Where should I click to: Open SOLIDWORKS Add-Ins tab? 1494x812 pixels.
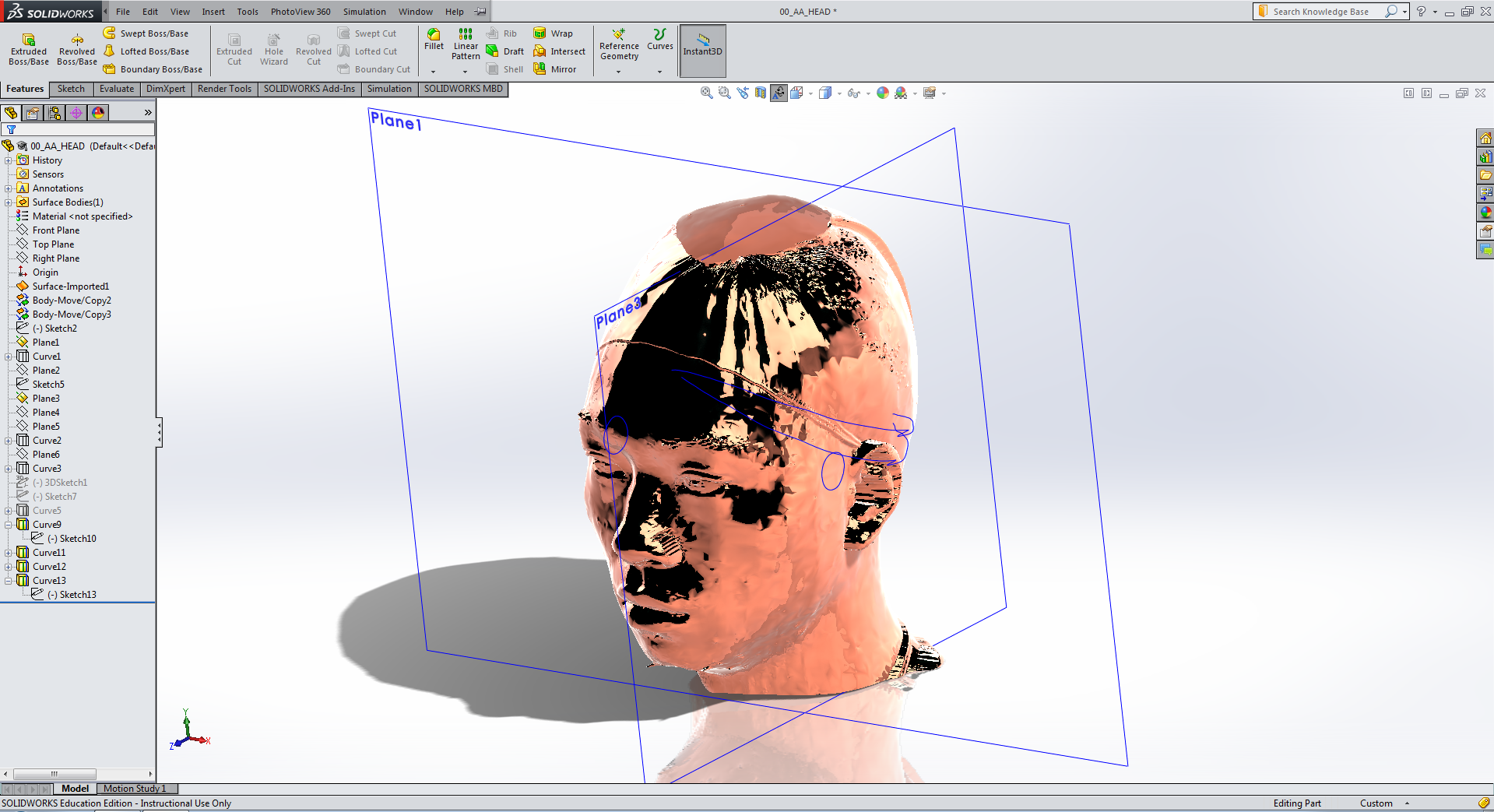point(309,89)
